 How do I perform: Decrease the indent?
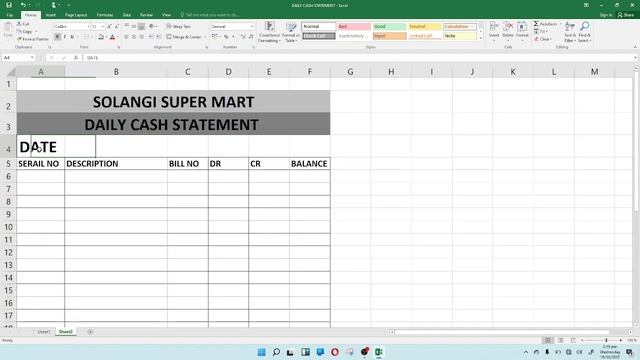pyautogui.click(x=151, y=37)
